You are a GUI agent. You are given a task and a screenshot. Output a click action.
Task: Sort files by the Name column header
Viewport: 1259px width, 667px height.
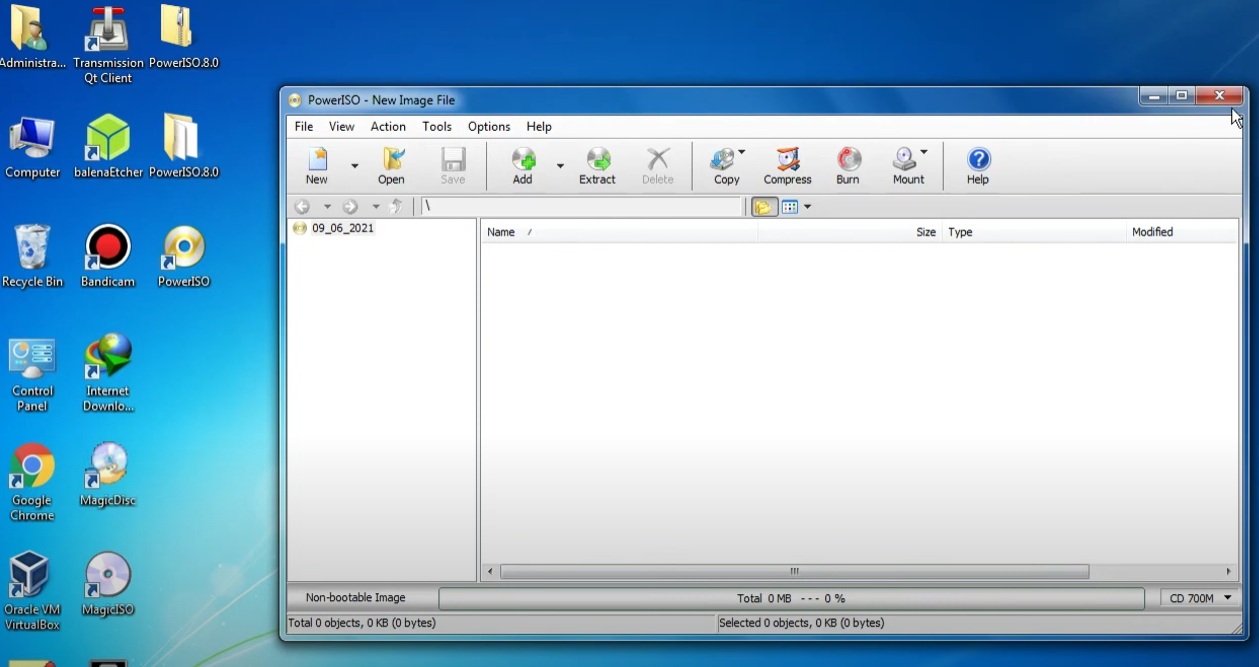[502, 231]
